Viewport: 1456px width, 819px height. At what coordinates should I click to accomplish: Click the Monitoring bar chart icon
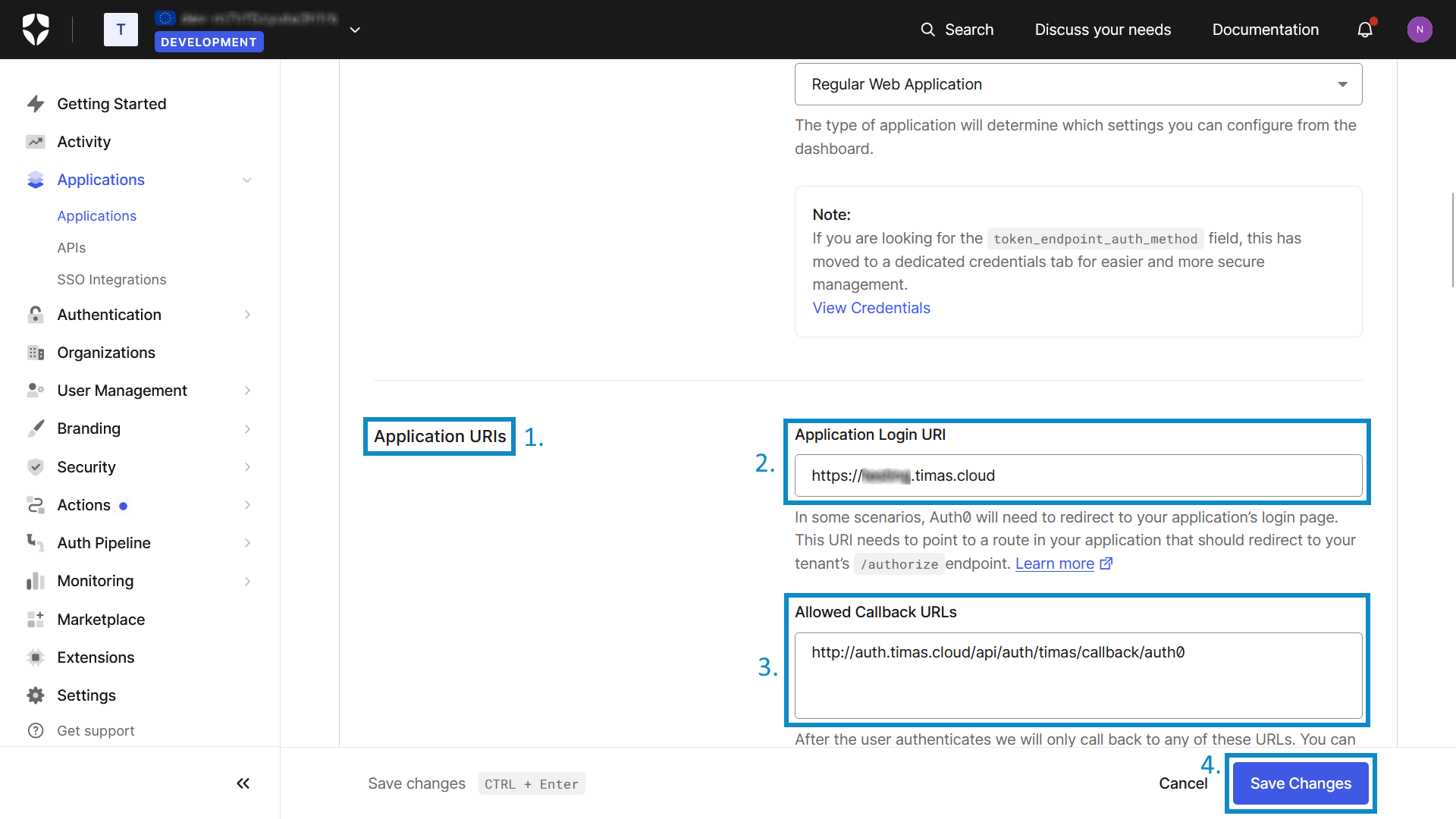(x=36, y=581)
